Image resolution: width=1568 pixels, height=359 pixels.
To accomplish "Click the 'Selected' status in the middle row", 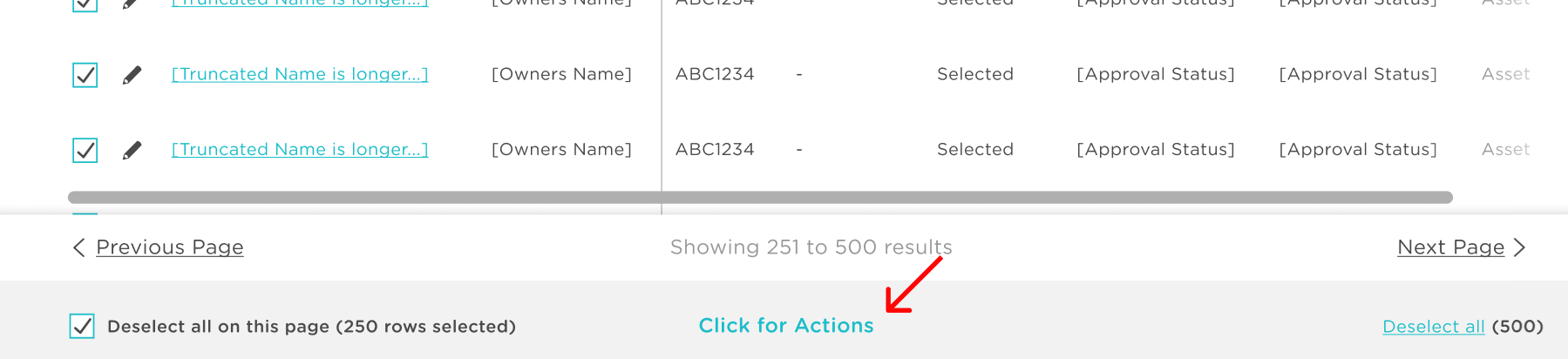I will pos(975,74).
